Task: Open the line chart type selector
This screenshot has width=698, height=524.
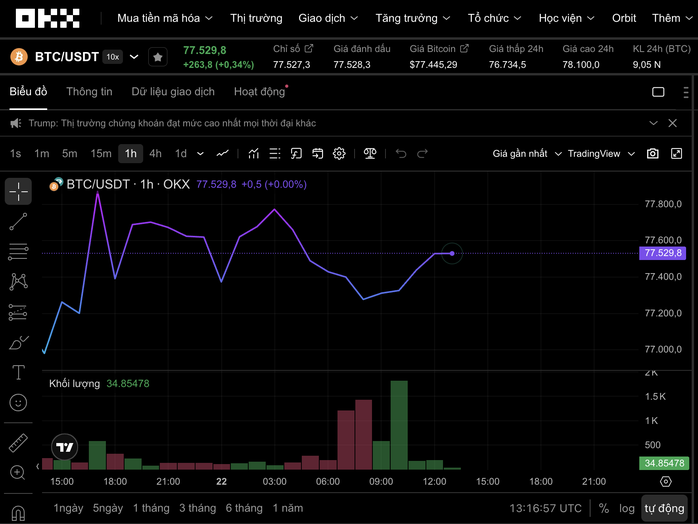Action: click(223, 154)
